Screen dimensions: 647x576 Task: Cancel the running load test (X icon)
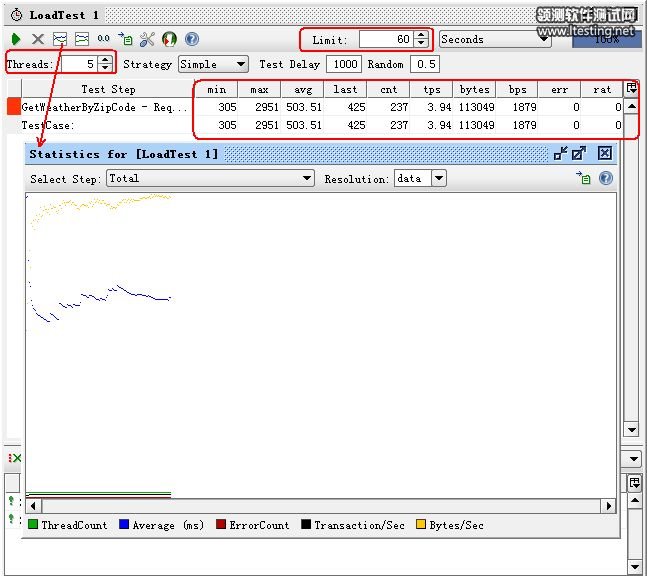38,39
